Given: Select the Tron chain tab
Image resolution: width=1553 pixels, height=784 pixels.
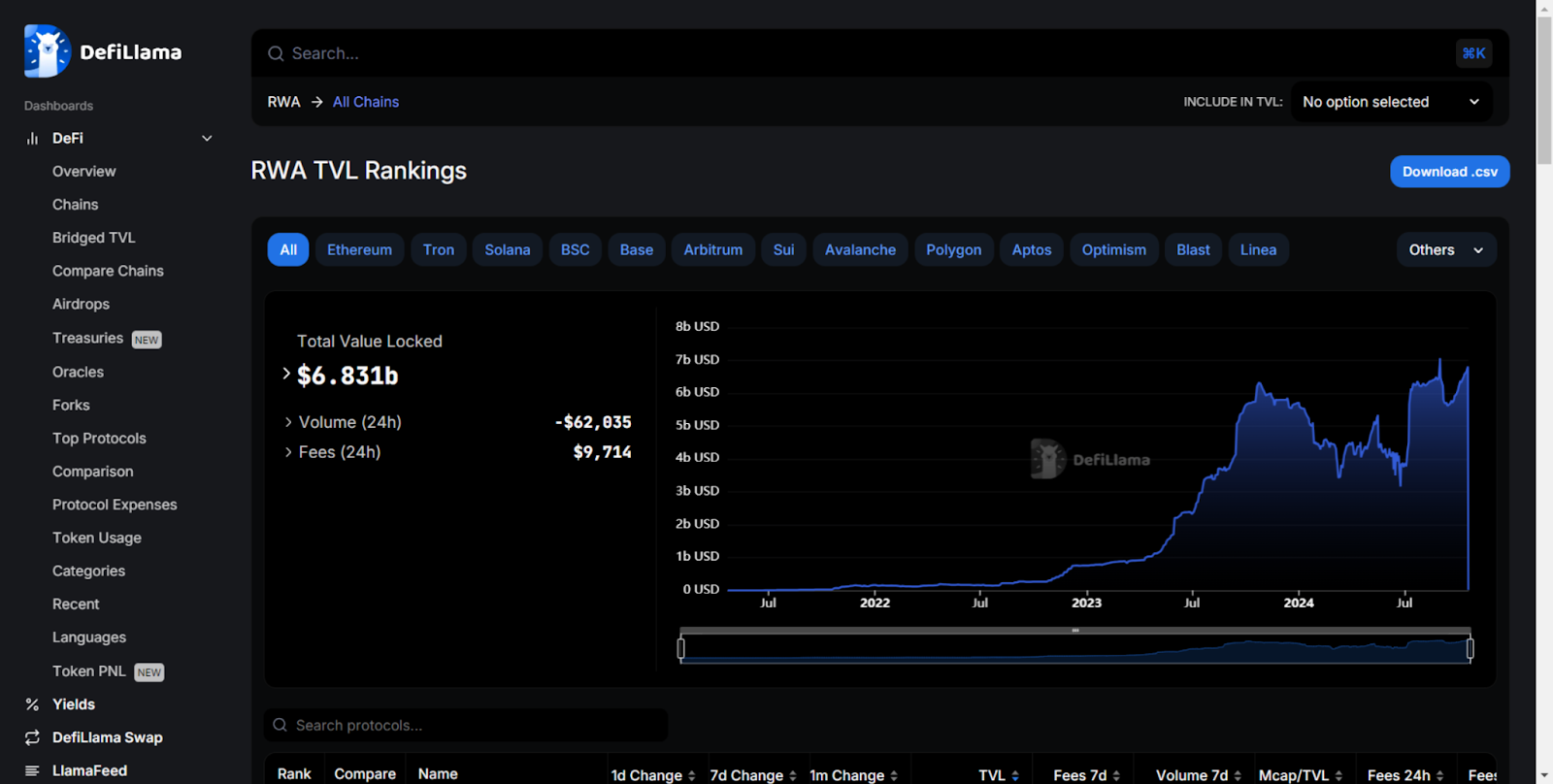Looking at the screenshot, I should click(439, 249).
